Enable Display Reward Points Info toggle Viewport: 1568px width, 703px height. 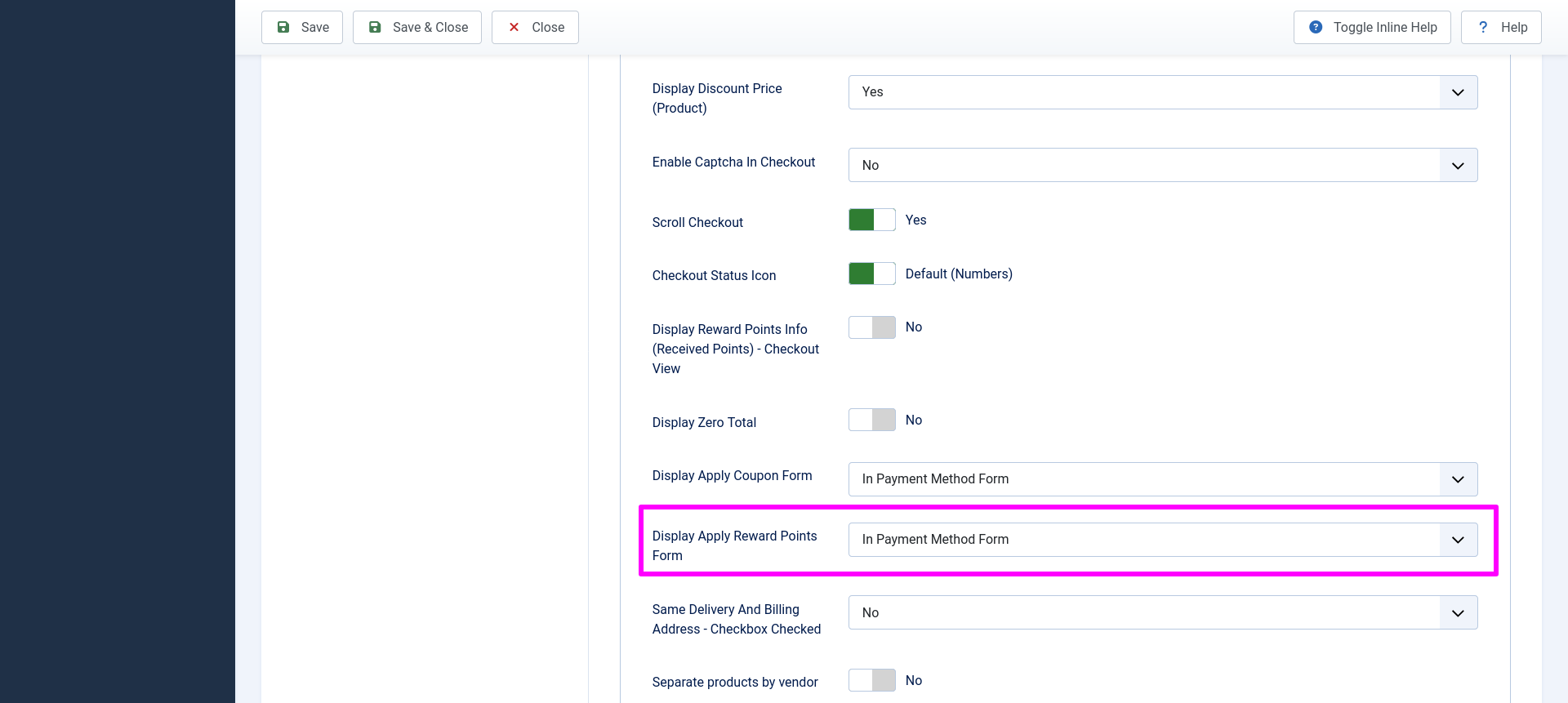click(871, 327)
